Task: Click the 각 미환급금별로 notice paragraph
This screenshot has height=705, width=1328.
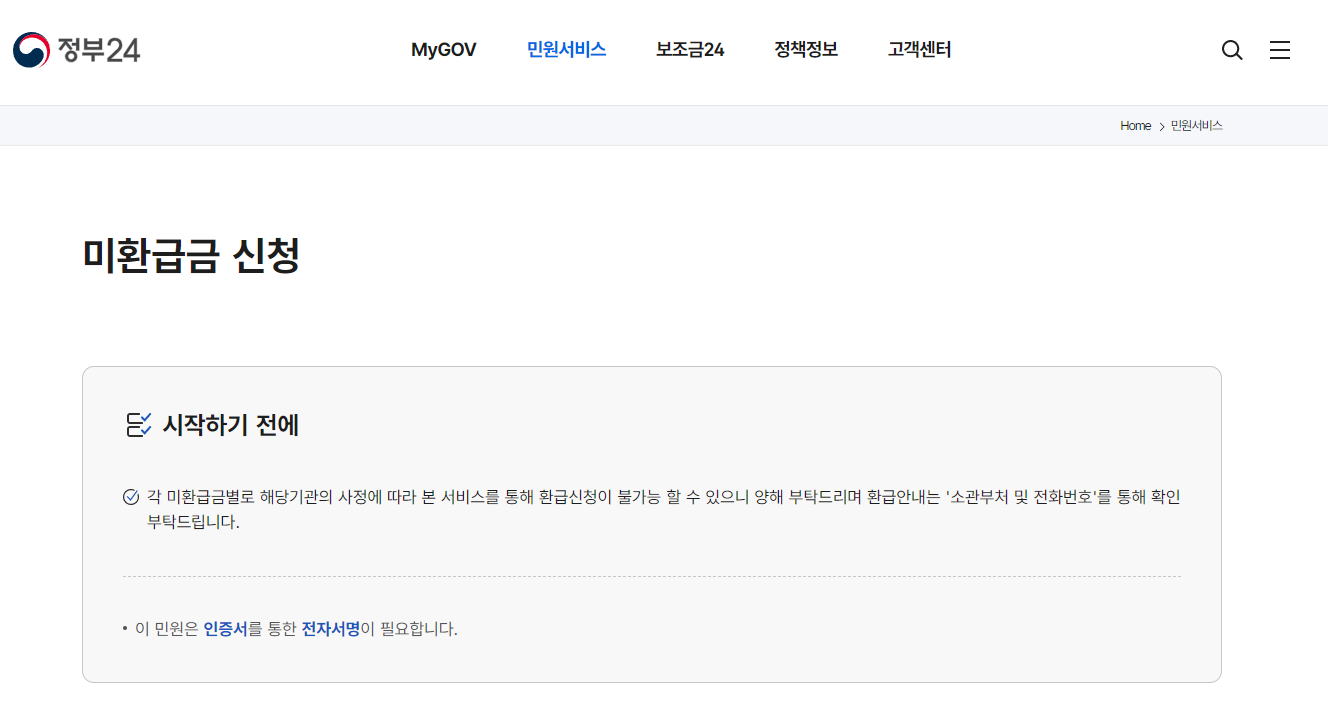Action: pos(664,509)
